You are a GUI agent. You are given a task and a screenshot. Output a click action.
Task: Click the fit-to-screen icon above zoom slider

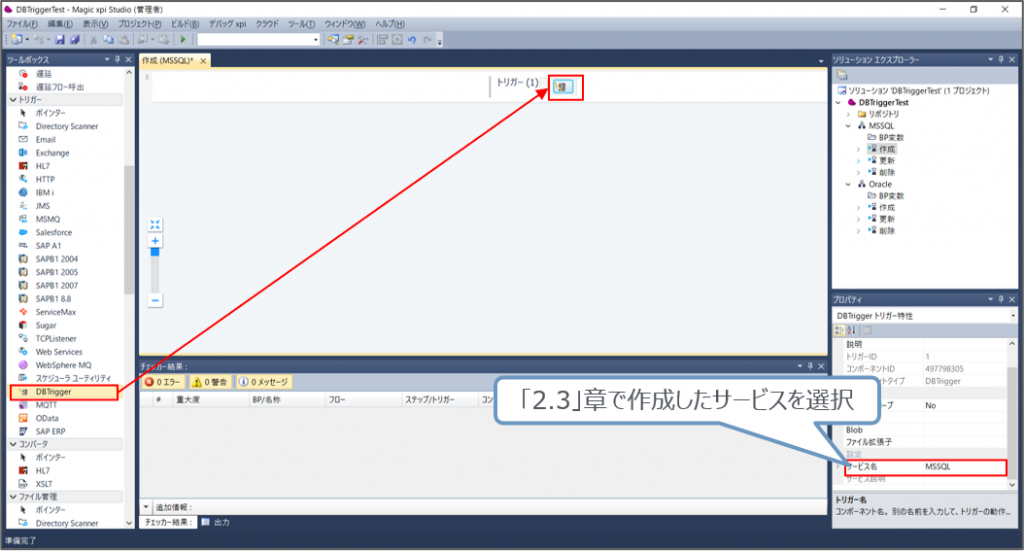pos(155,225)
